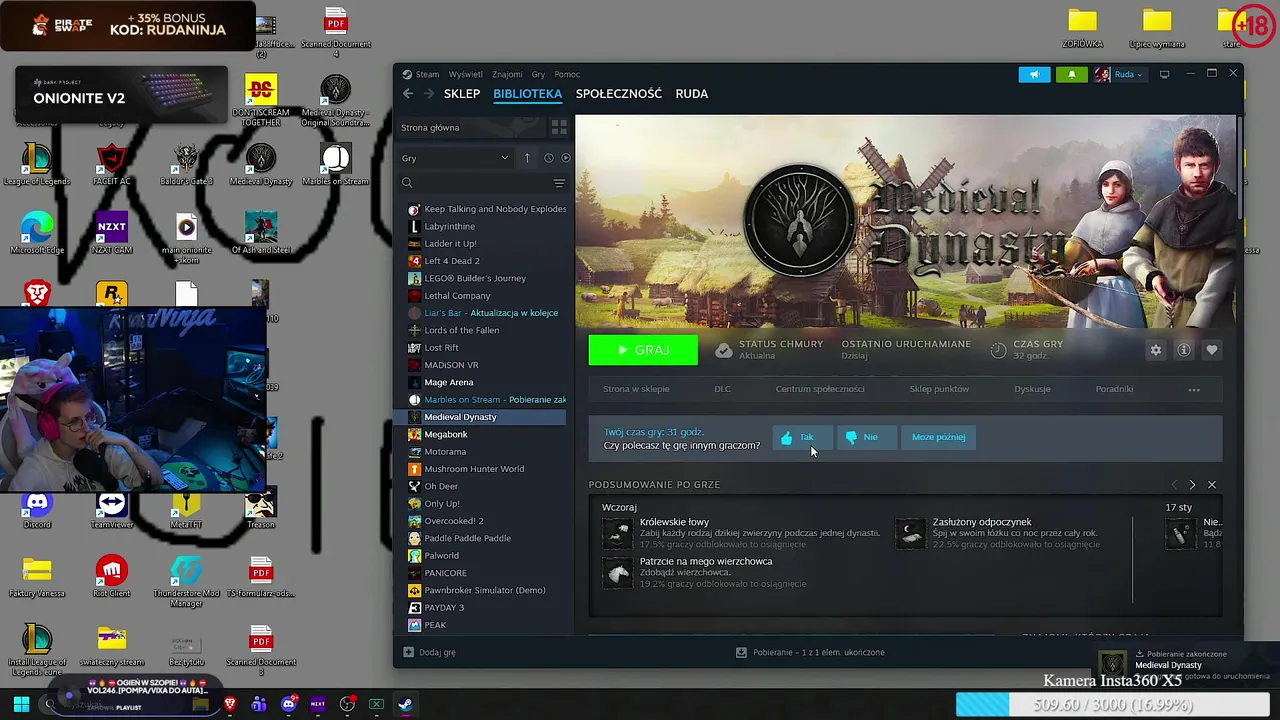Open the Dyskusje link
Screen dimensions: 1280x720
1032,389
